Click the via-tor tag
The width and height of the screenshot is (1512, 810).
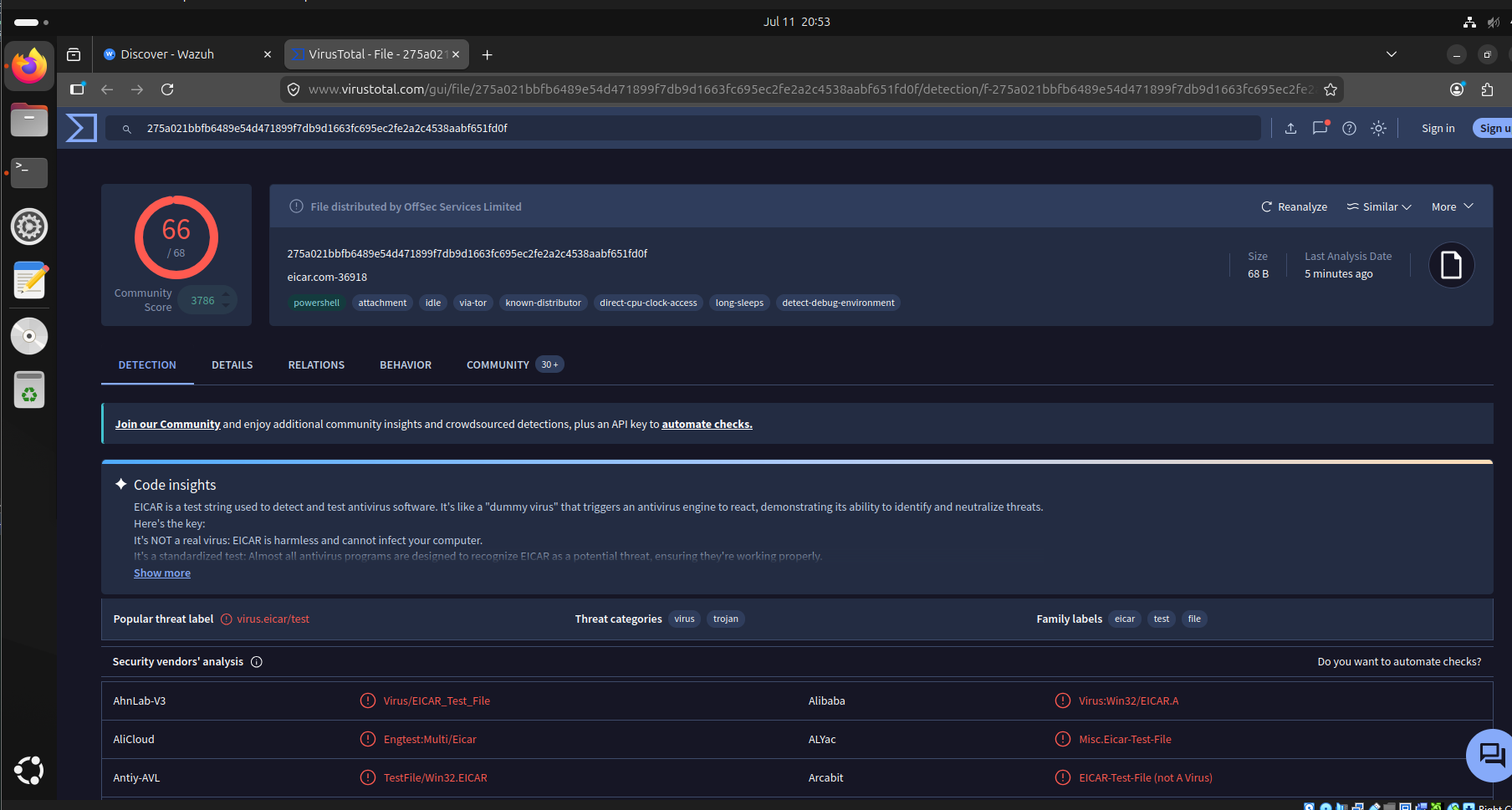tap(472, 303)
